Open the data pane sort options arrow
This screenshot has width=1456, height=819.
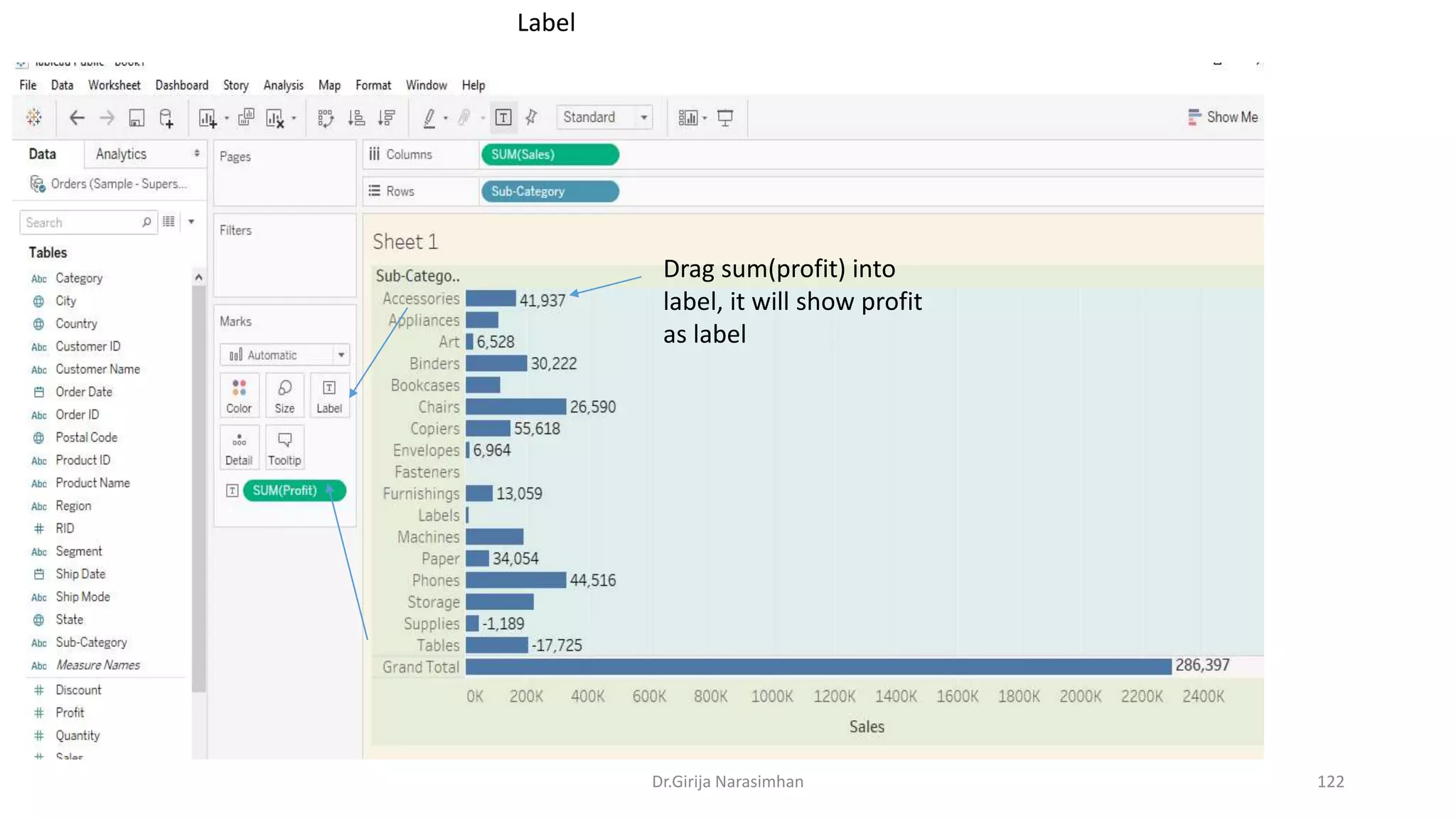191,222
